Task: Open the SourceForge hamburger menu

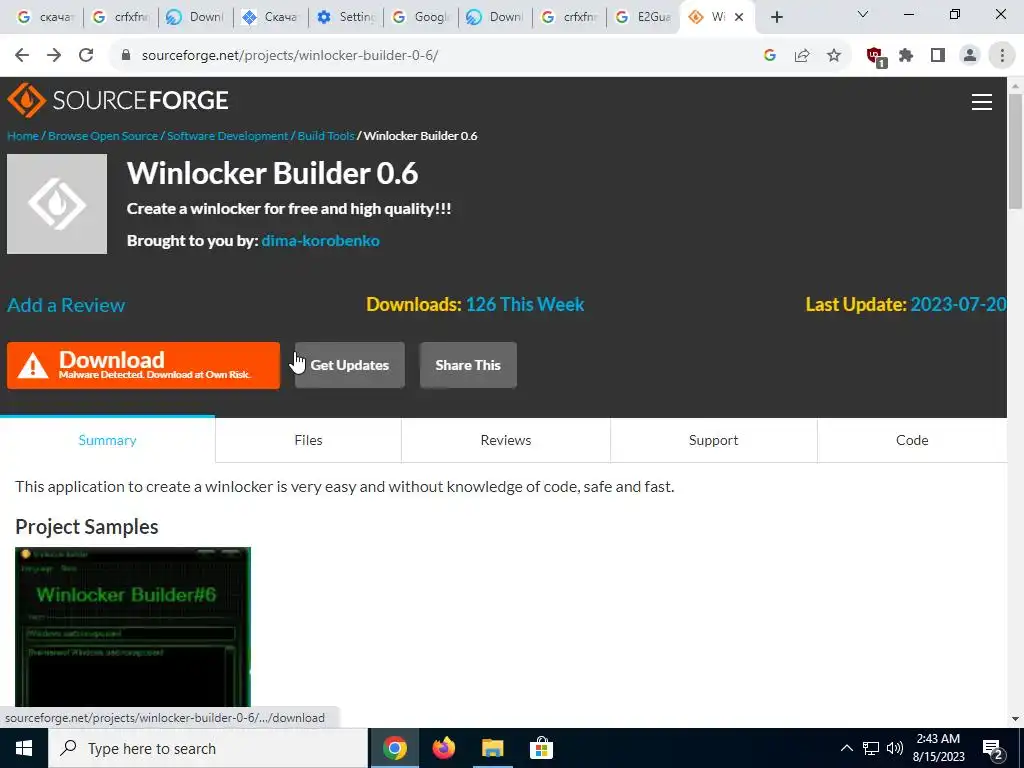Action: coord(982,102)
